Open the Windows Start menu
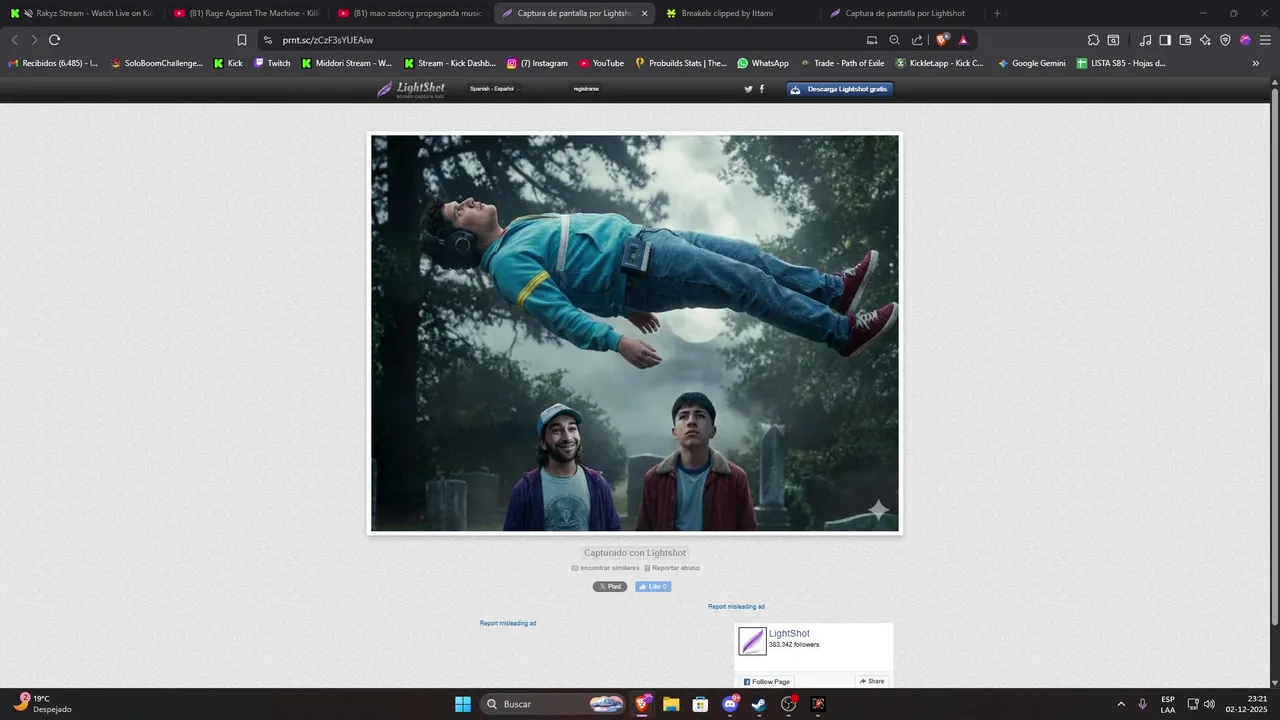The width and height of the screenshot is (1280, 720). 463,704
